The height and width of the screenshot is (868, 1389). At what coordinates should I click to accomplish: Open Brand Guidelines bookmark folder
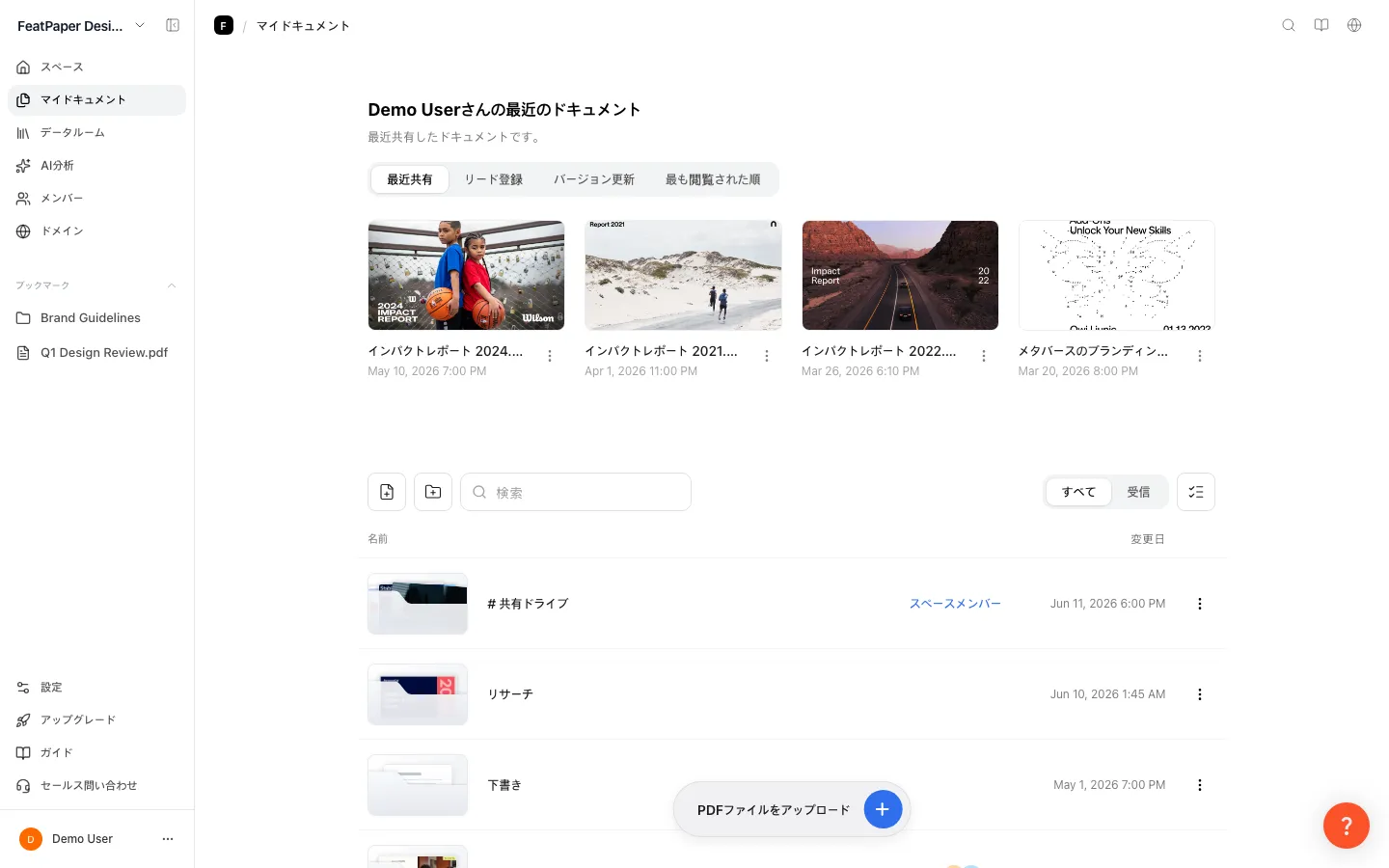(x=96, y=318)
